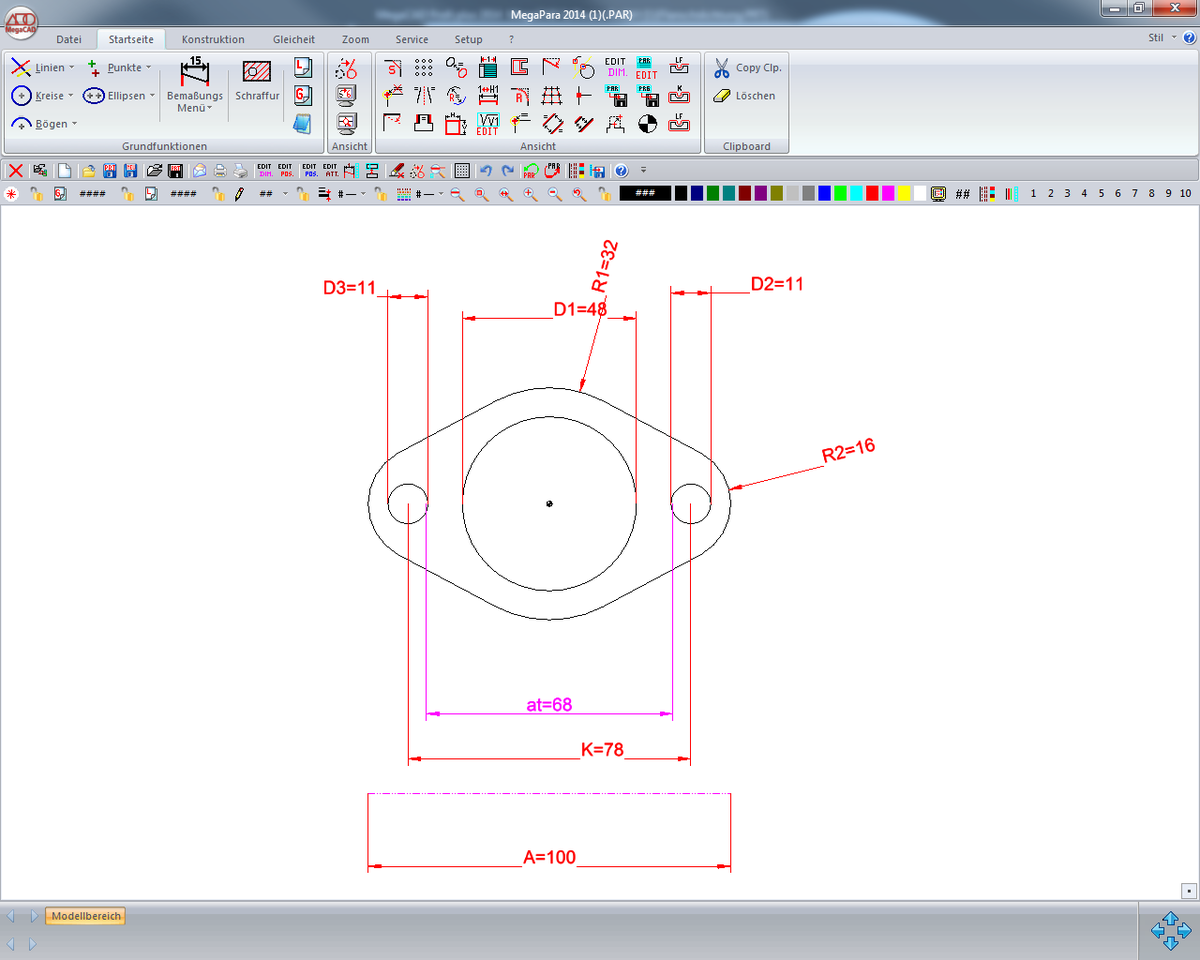
Task: Toggle the first yellow padlock icon
Action: click(x=36, y=194)
